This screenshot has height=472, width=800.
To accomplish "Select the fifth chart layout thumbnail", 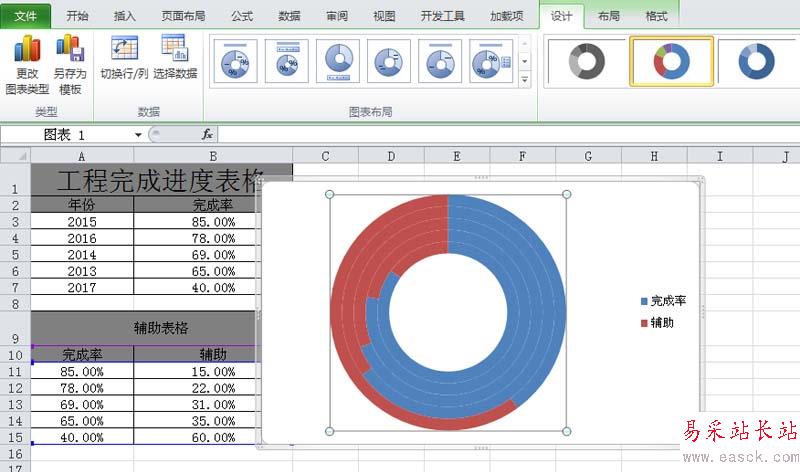I will click(x=440, y=61).
